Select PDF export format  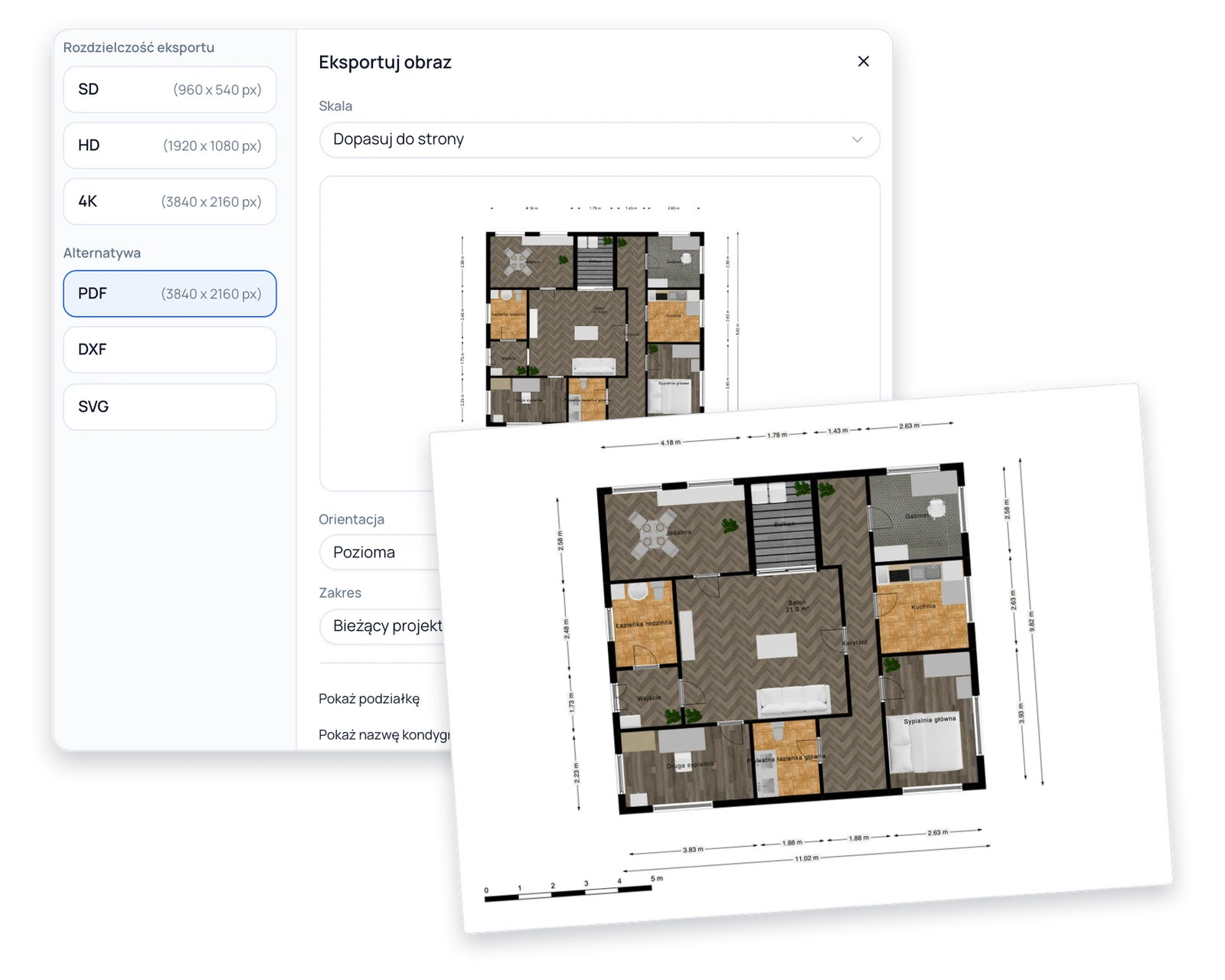[169, 293]
